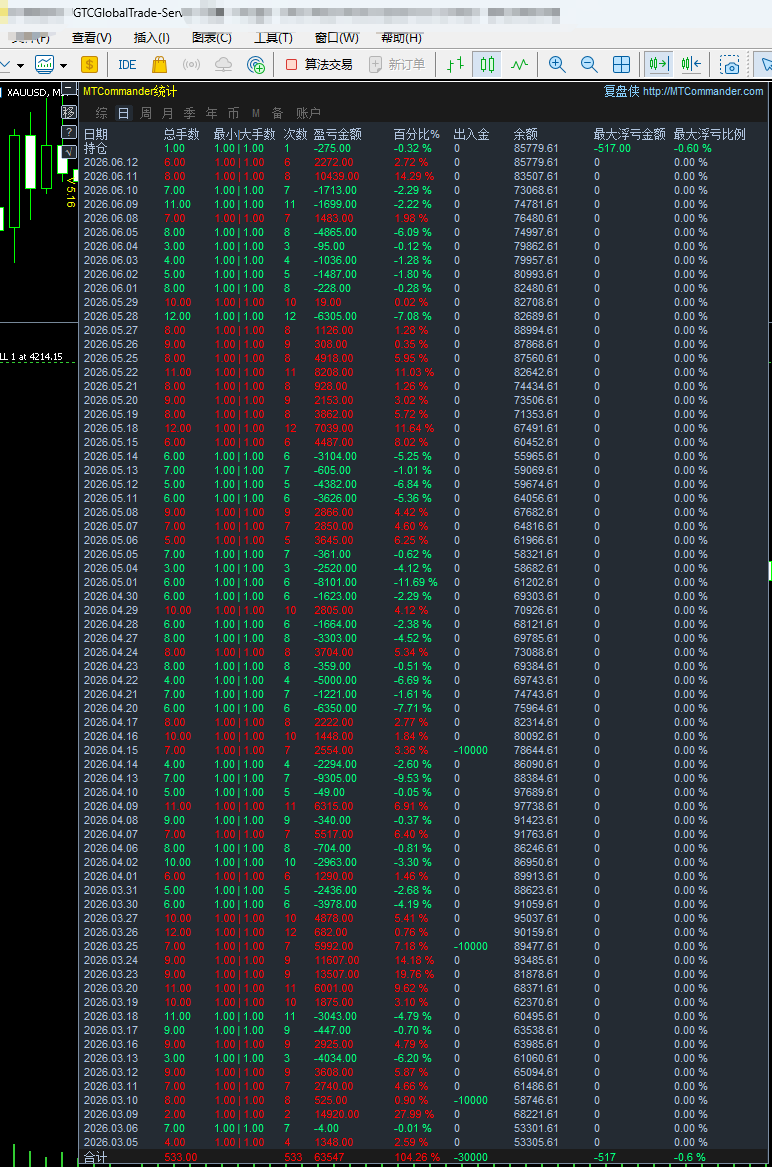Open the Market shopping bag icon
The height and width of the screenshot is (1167, 772).
tap(159, 65)
